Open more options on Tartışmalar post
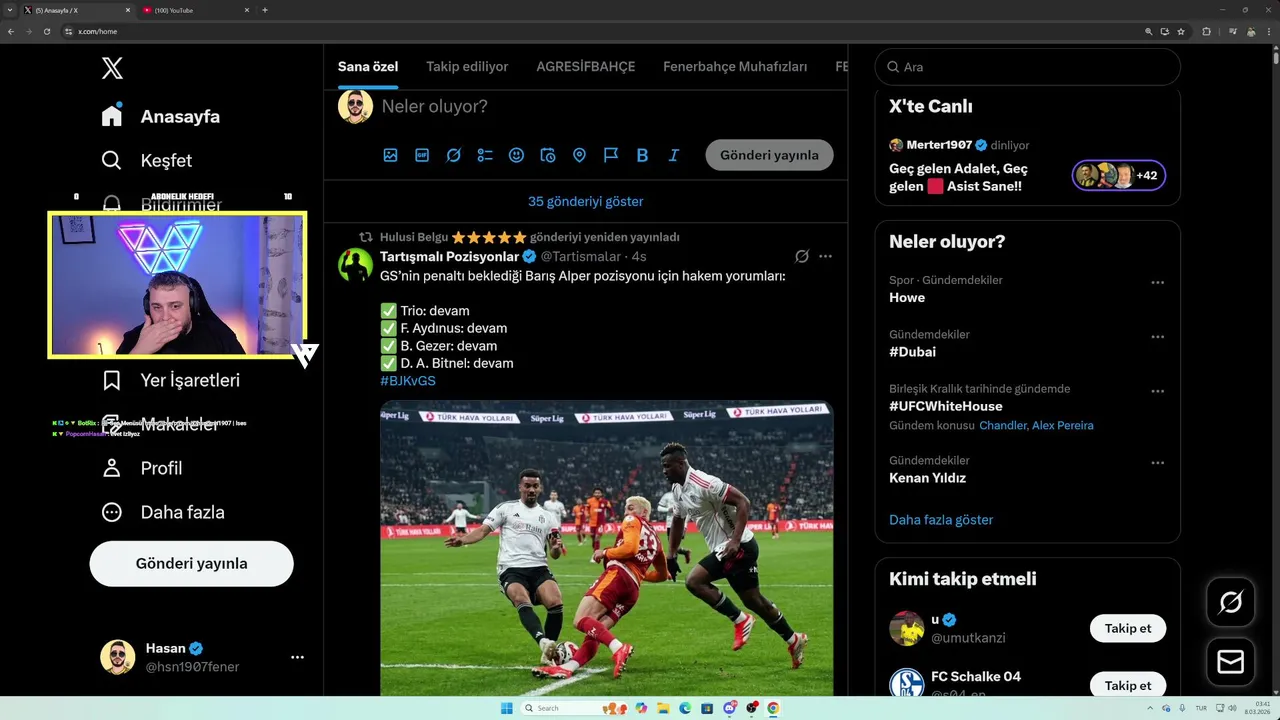Image resolution: width=1280 pixels, height=720 pixels. tap(825, 257)
